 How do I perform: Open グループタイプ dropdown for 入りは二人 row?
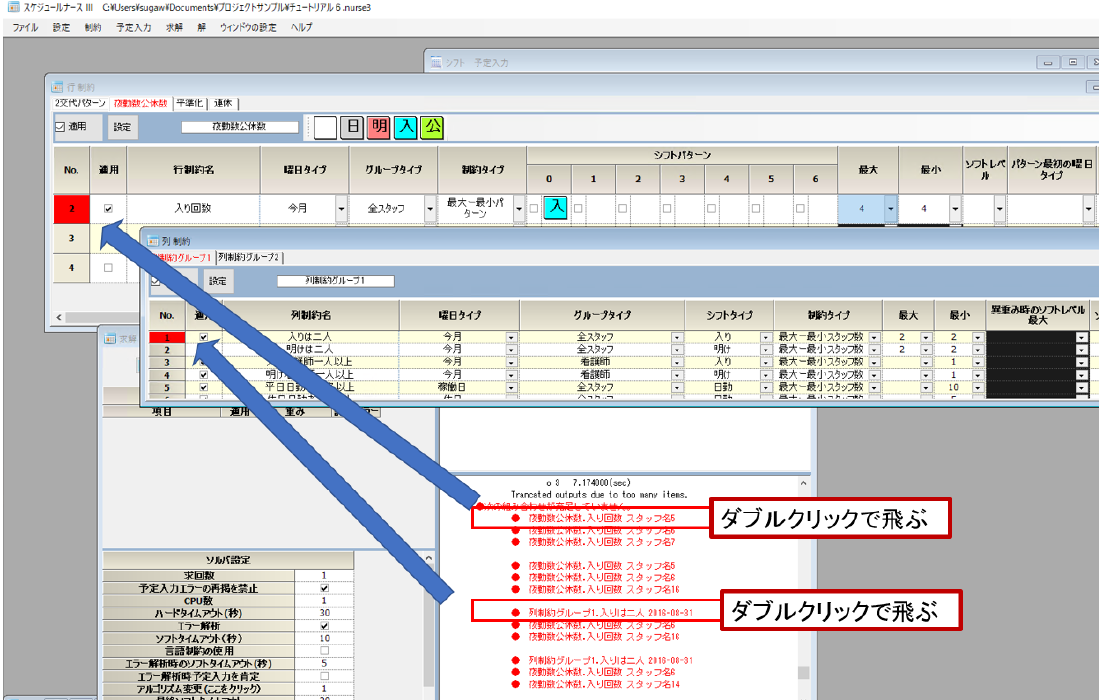[677, 338]
